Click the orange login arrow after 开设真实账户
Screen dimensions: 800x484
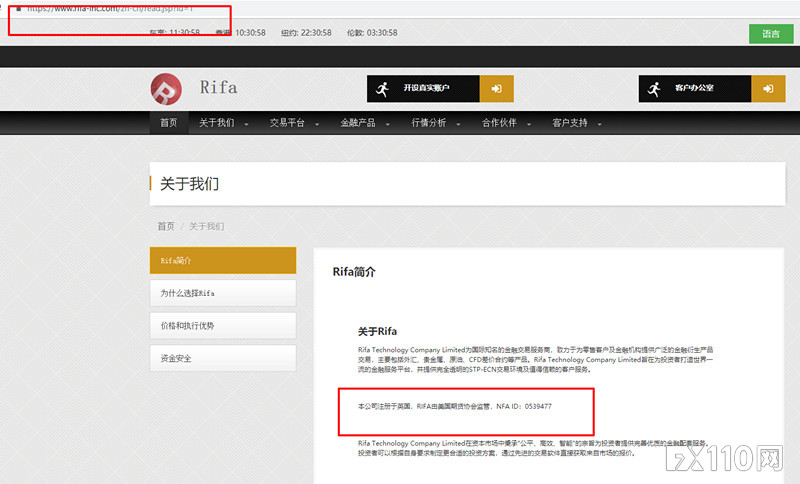click(x=496, y=89)
